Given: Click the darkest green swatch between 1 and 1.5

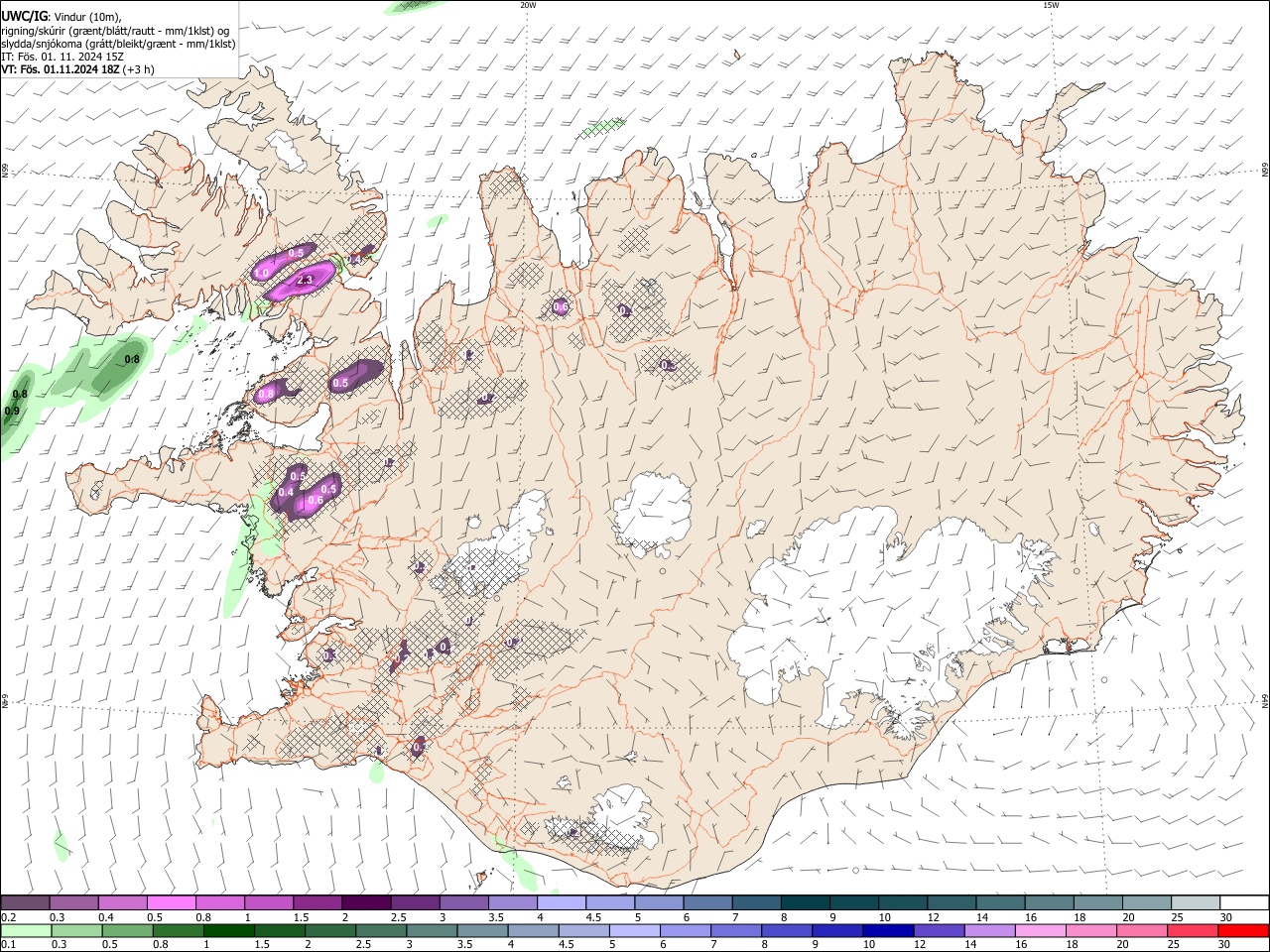Looking at the screenshot, I should (x=229, y=930).
